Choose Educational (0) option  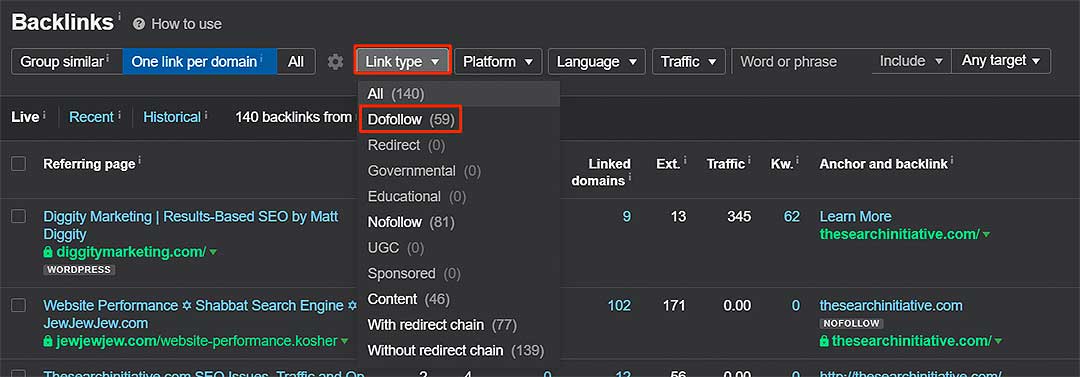pos(459,196)
